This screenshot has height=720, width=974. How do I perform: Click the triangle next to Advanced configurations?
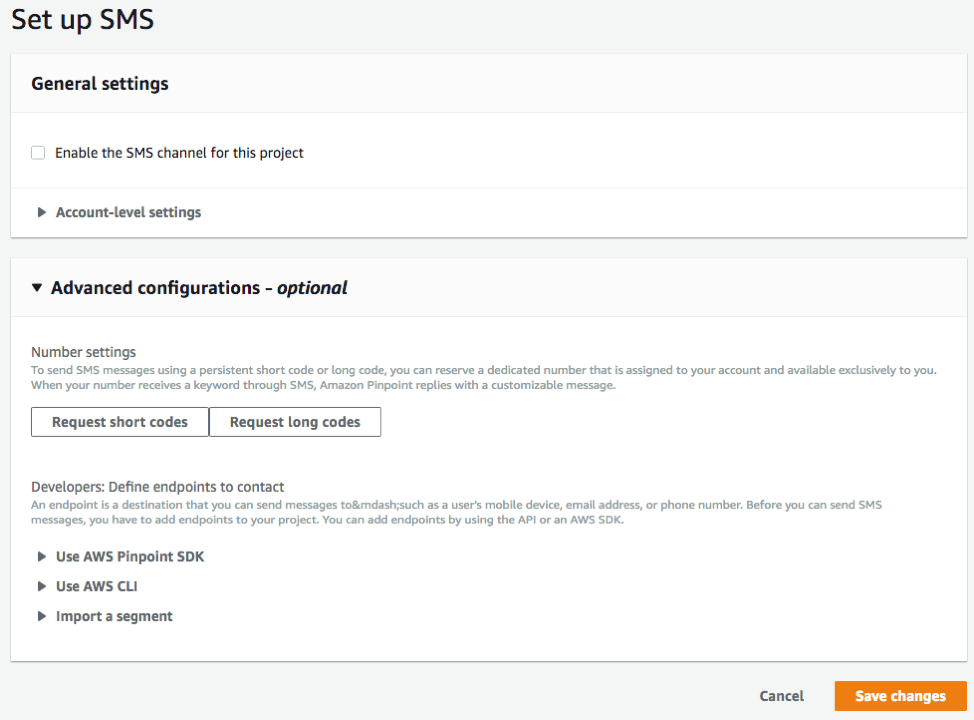point(37,287)
